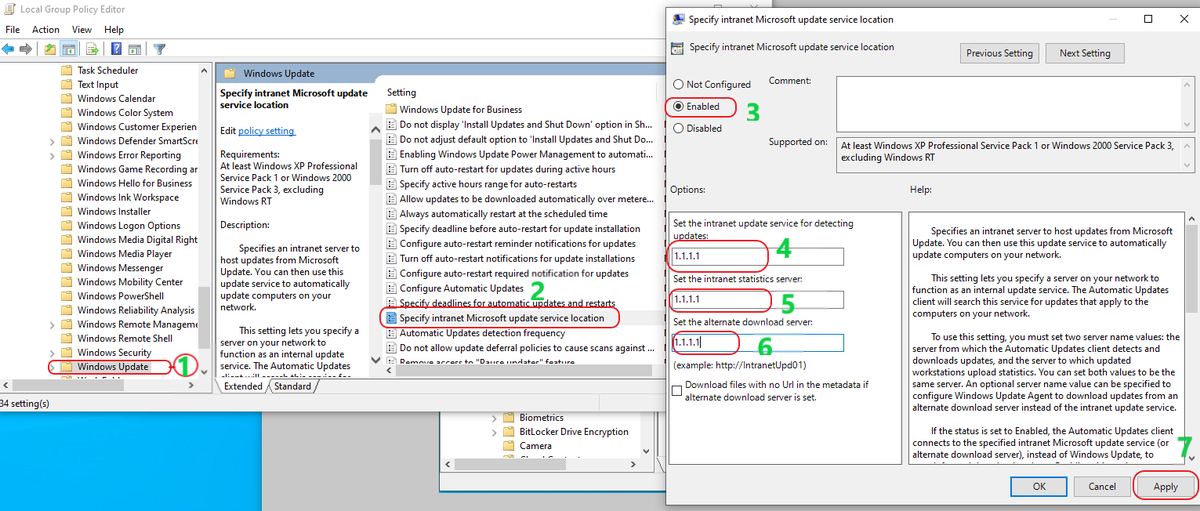Screen dimensions: 1200x511
Task: Expand the Windows Update tree node arrow
Action: tap(53, 367)
